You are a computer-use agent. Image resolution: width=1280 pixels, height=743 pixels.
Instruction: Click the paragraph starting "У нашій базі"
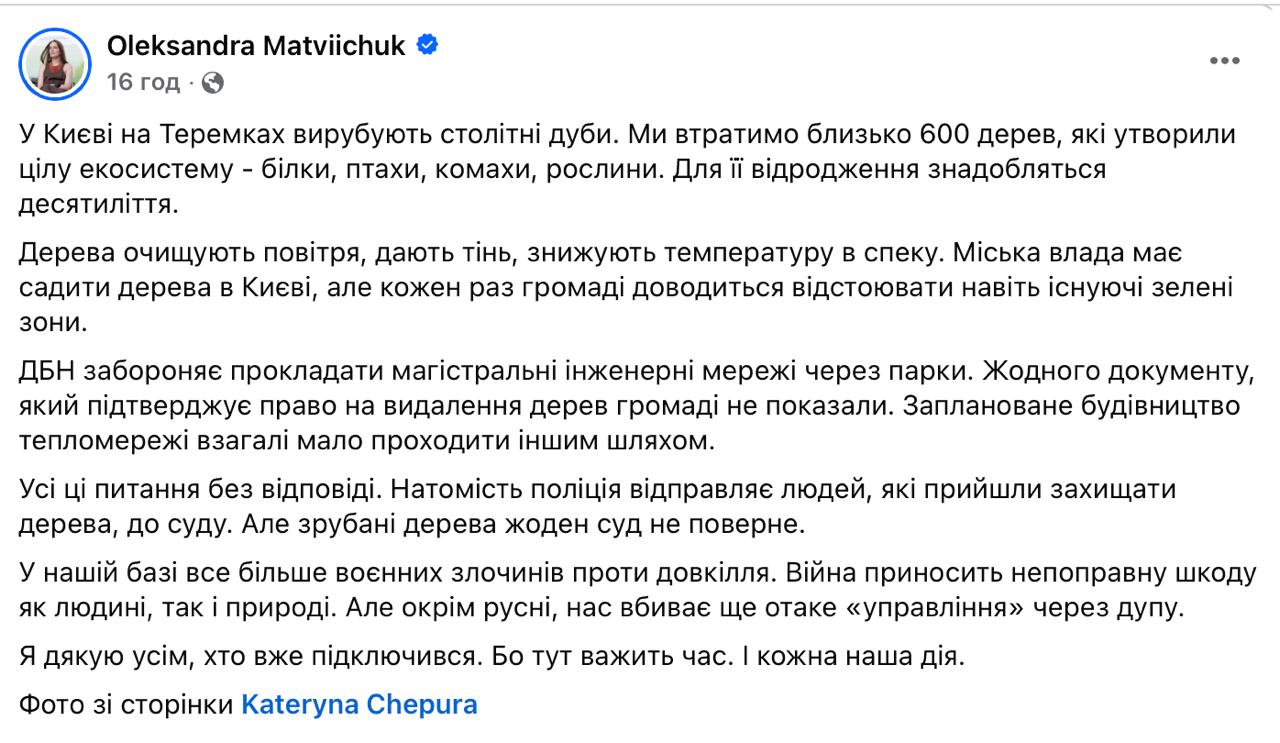637,590
